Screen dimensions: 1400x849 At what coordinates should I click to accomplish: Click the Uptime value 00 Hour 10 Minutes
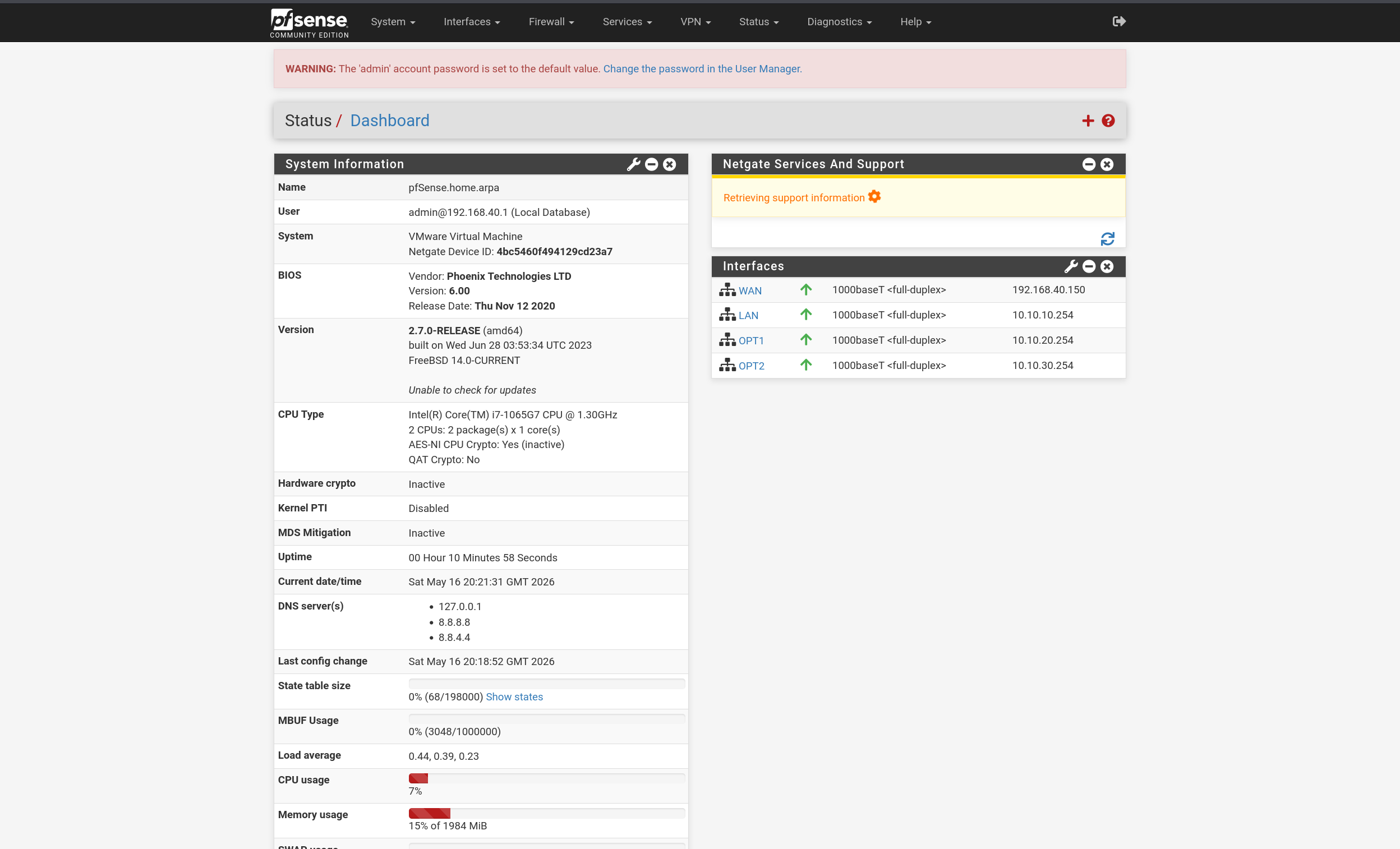click(x=482, y=557)
